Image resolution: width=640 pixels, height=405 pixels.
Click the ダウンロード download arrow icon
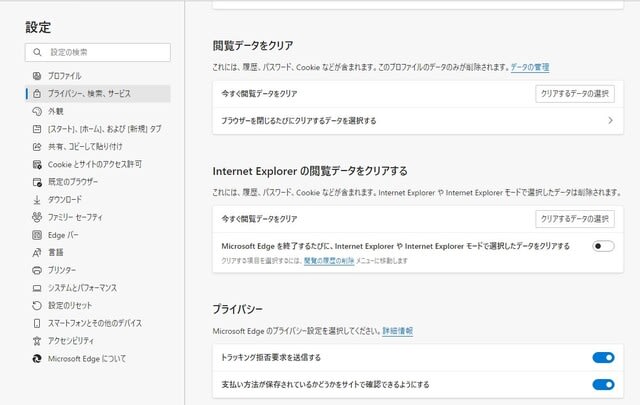tap(37, 200)
